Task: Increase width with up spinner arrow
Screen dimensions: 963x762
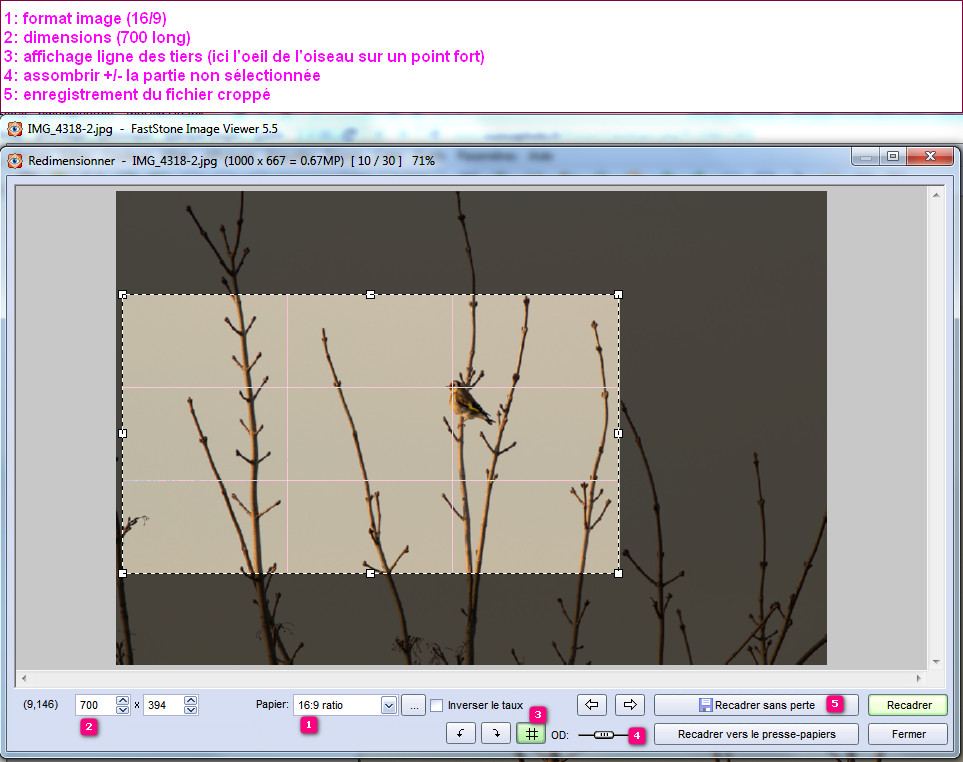Action: point(123,701)
